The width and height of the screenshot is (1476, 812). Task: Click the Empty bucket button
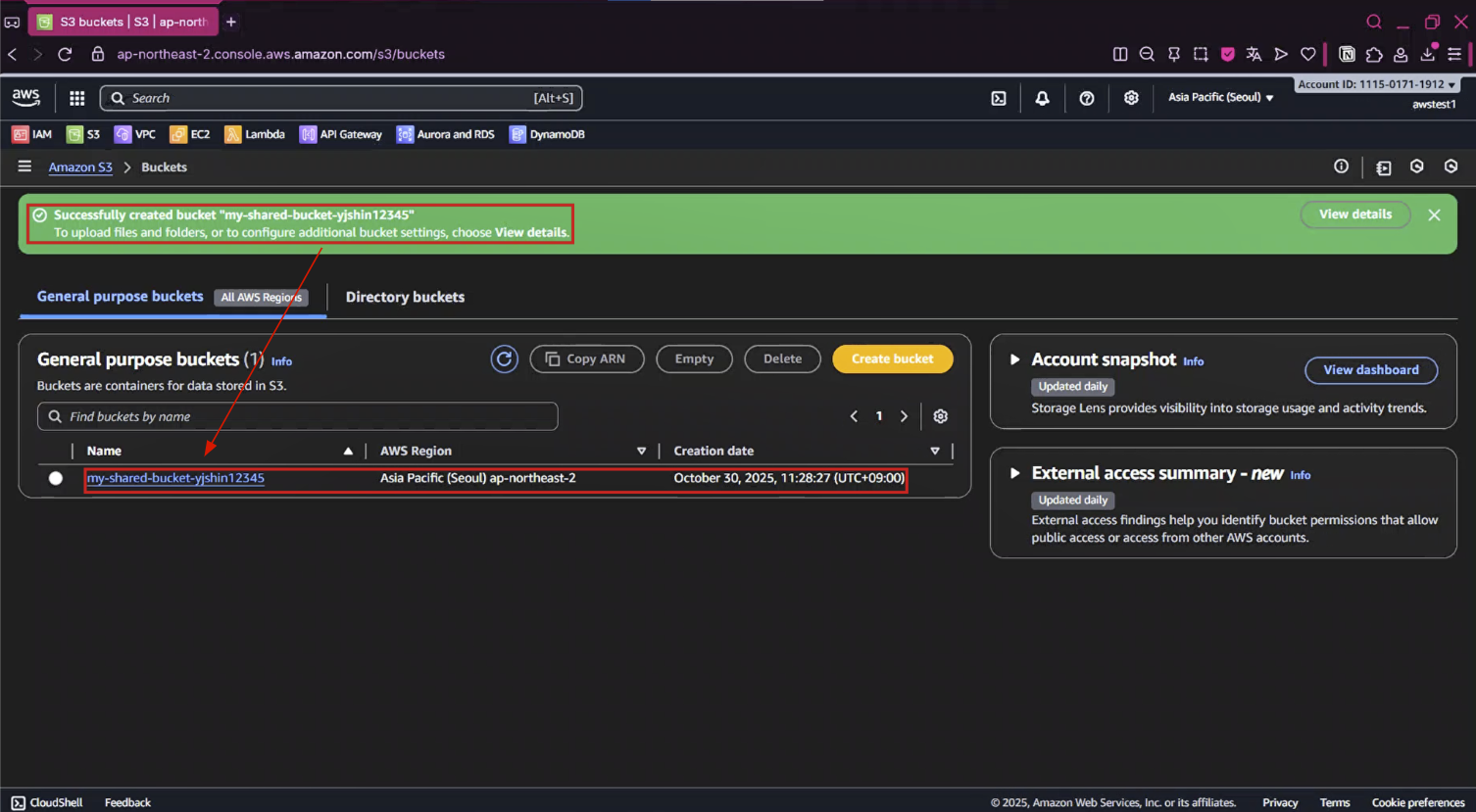click(x=694, y=358)
